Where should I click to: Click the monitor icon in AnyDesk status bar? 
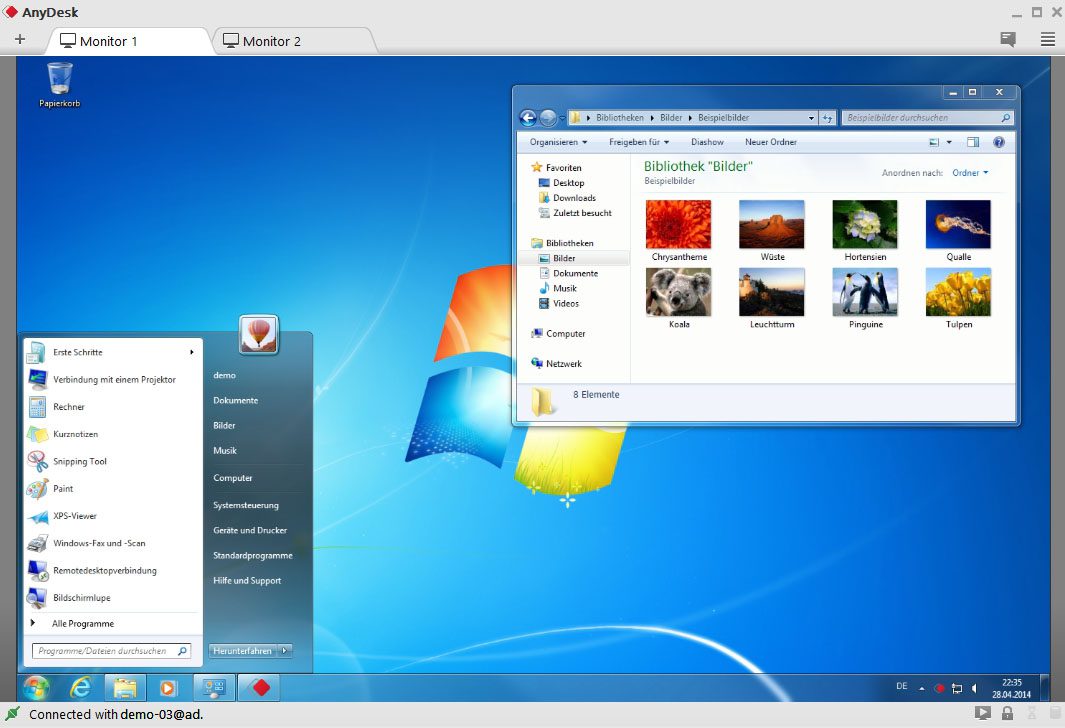[983, 713]
